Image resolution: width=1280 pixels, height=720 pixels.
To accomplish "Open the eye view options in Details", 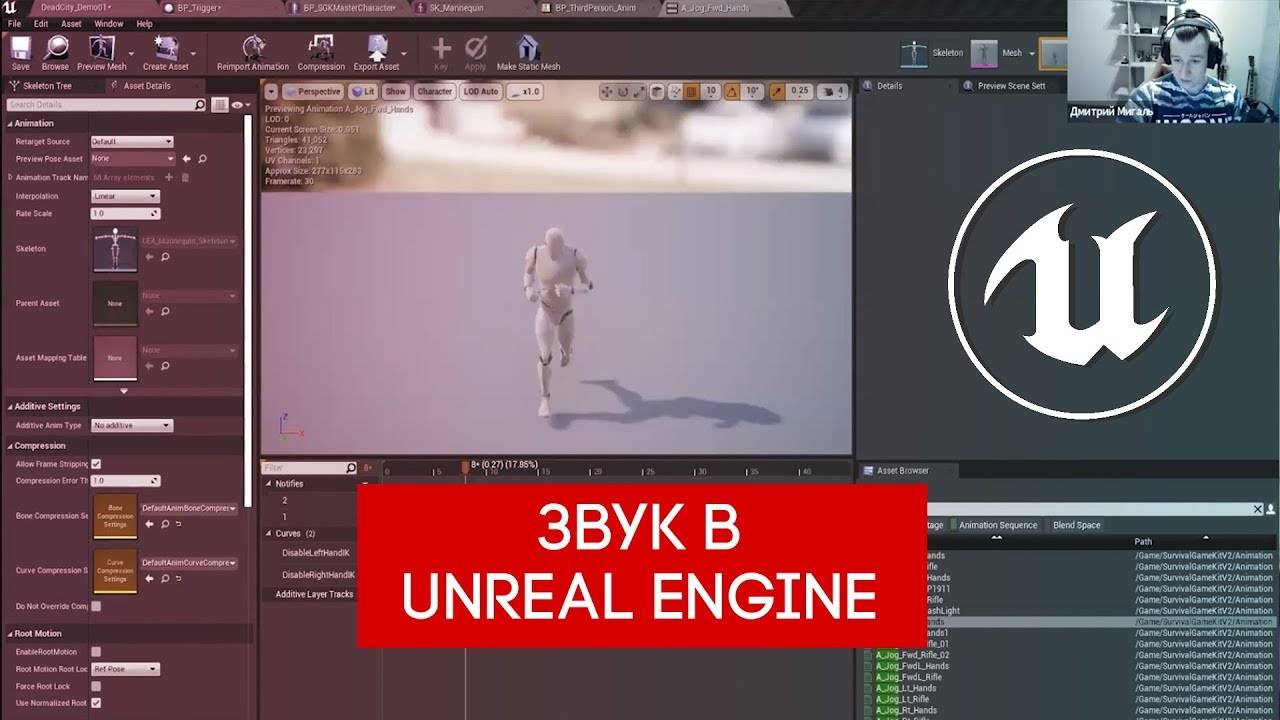I will (239, 104).
